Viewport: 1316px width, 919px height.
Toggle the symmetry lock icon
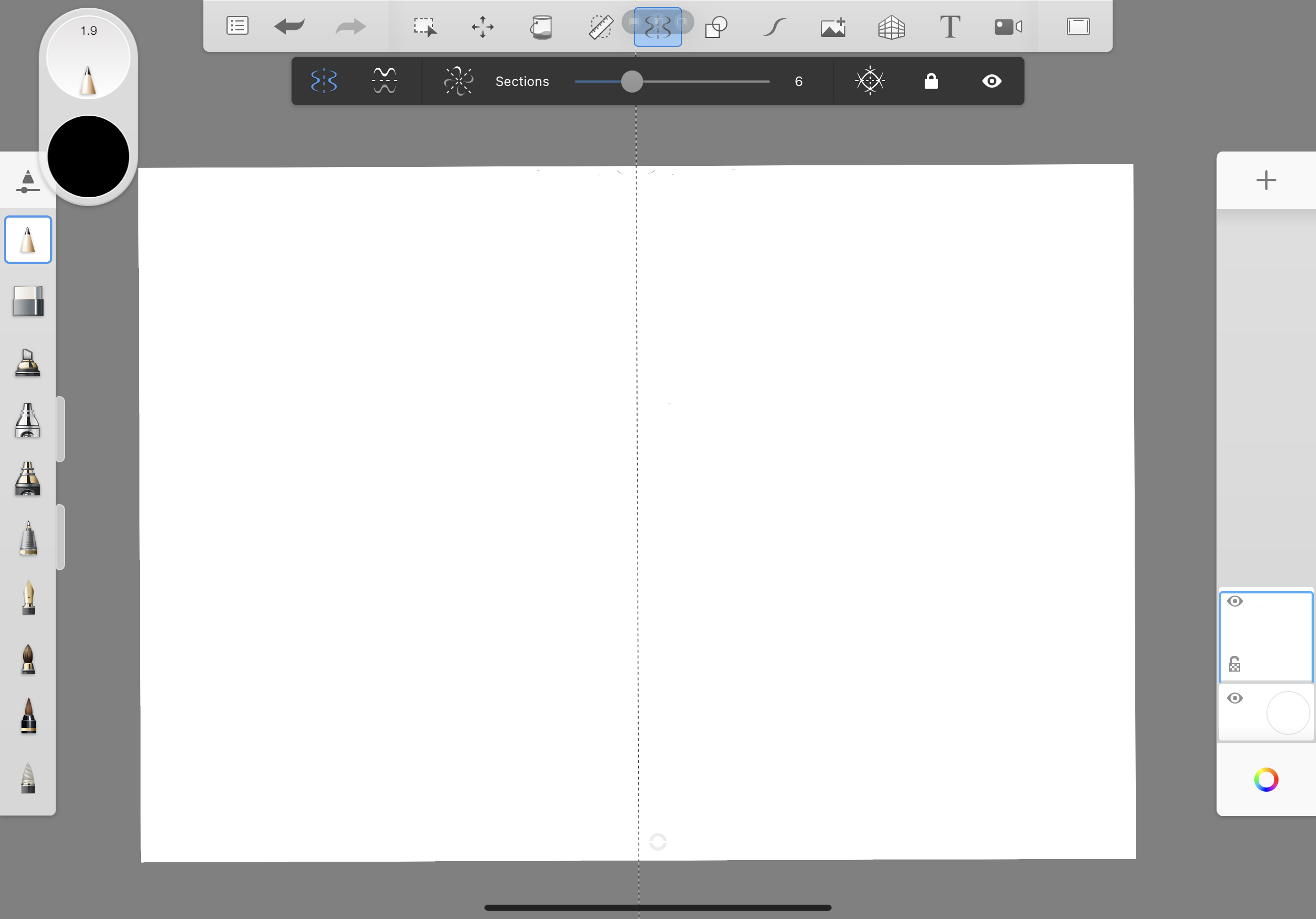(x=931, y=82)
